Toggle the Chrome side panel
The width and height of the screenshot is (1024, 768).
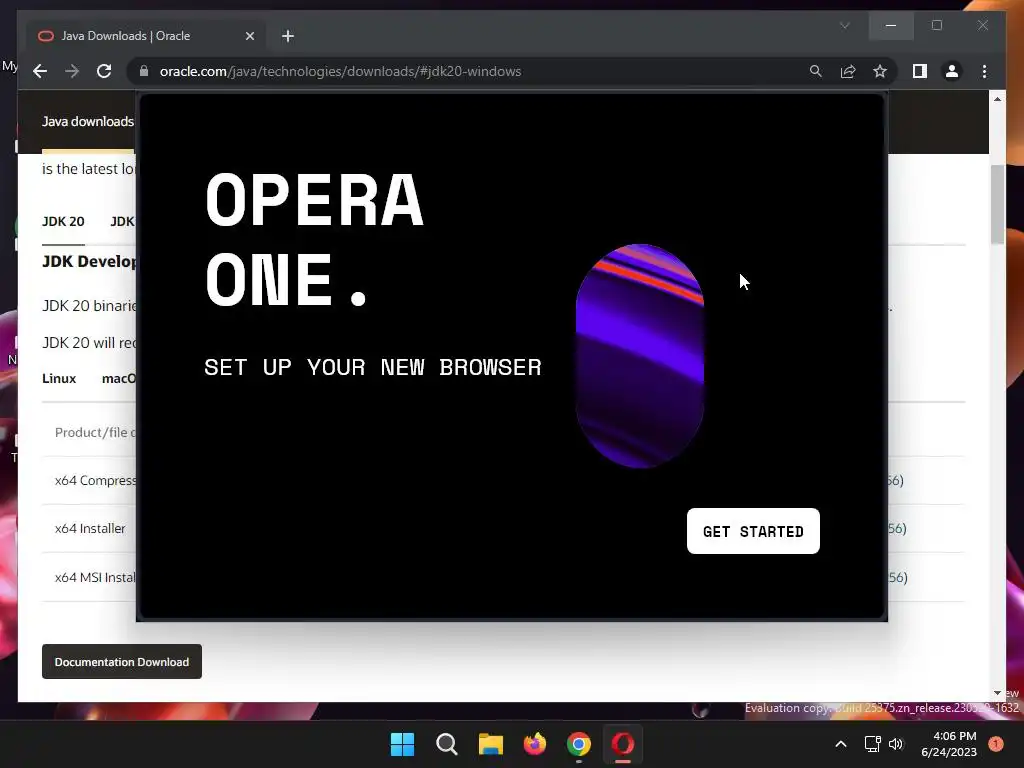pyautogui.click(x=920, y=71)
